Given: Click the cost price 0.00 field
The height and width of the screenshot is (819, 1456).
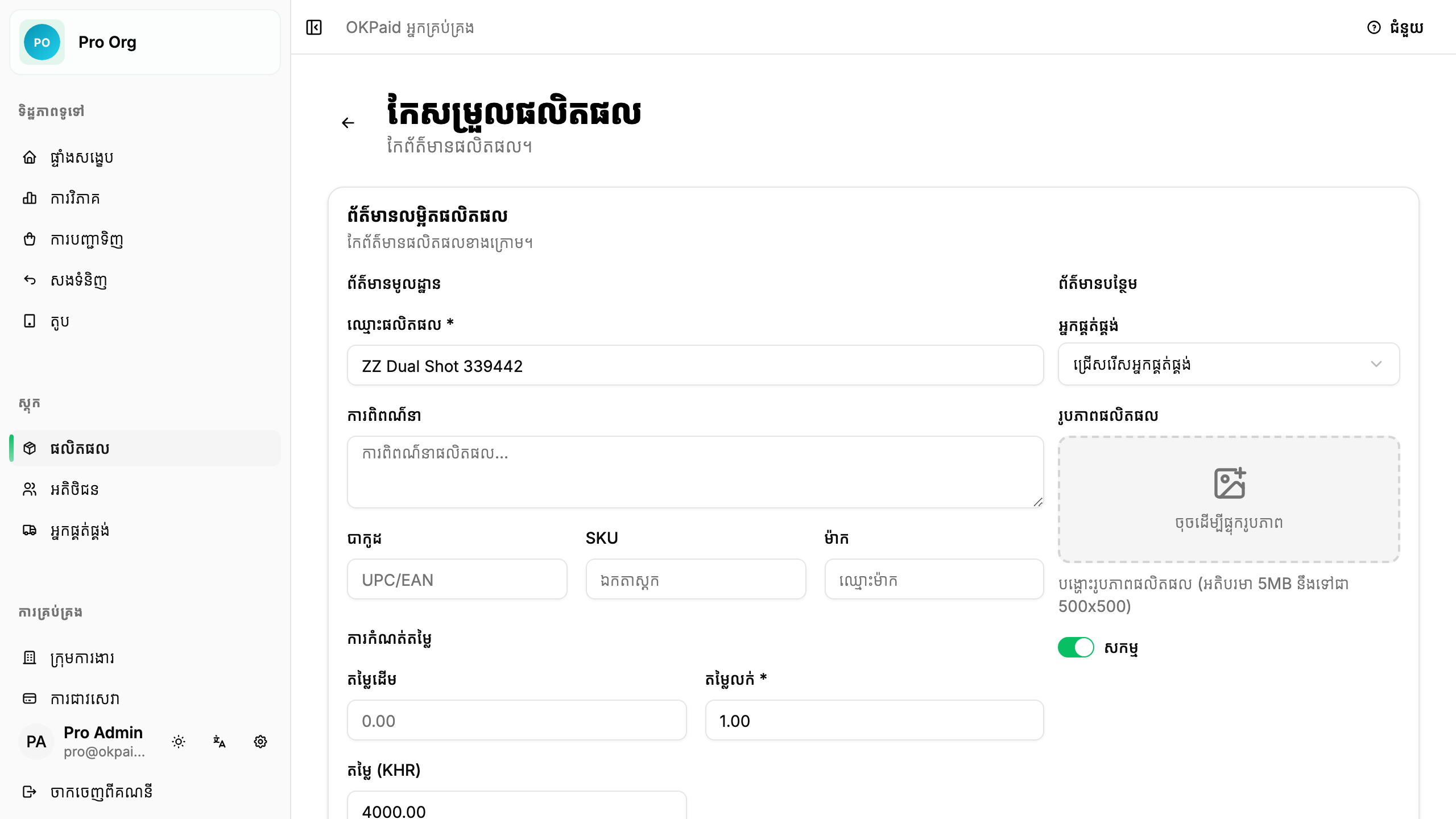Looking at the screenshot, I should (516, 721).
